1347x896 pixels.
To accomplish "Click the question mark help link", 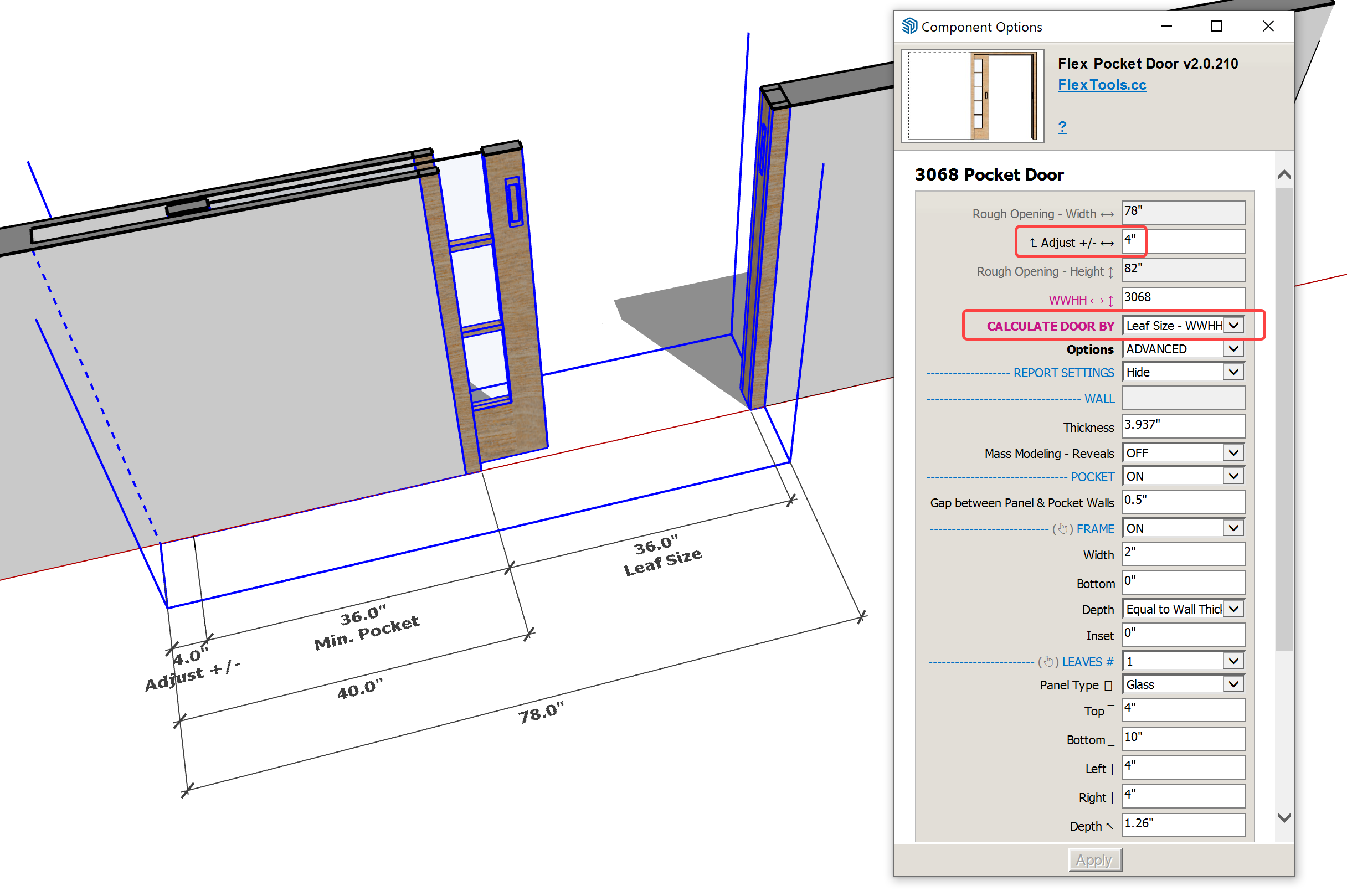I will [x=1062, y=127].
